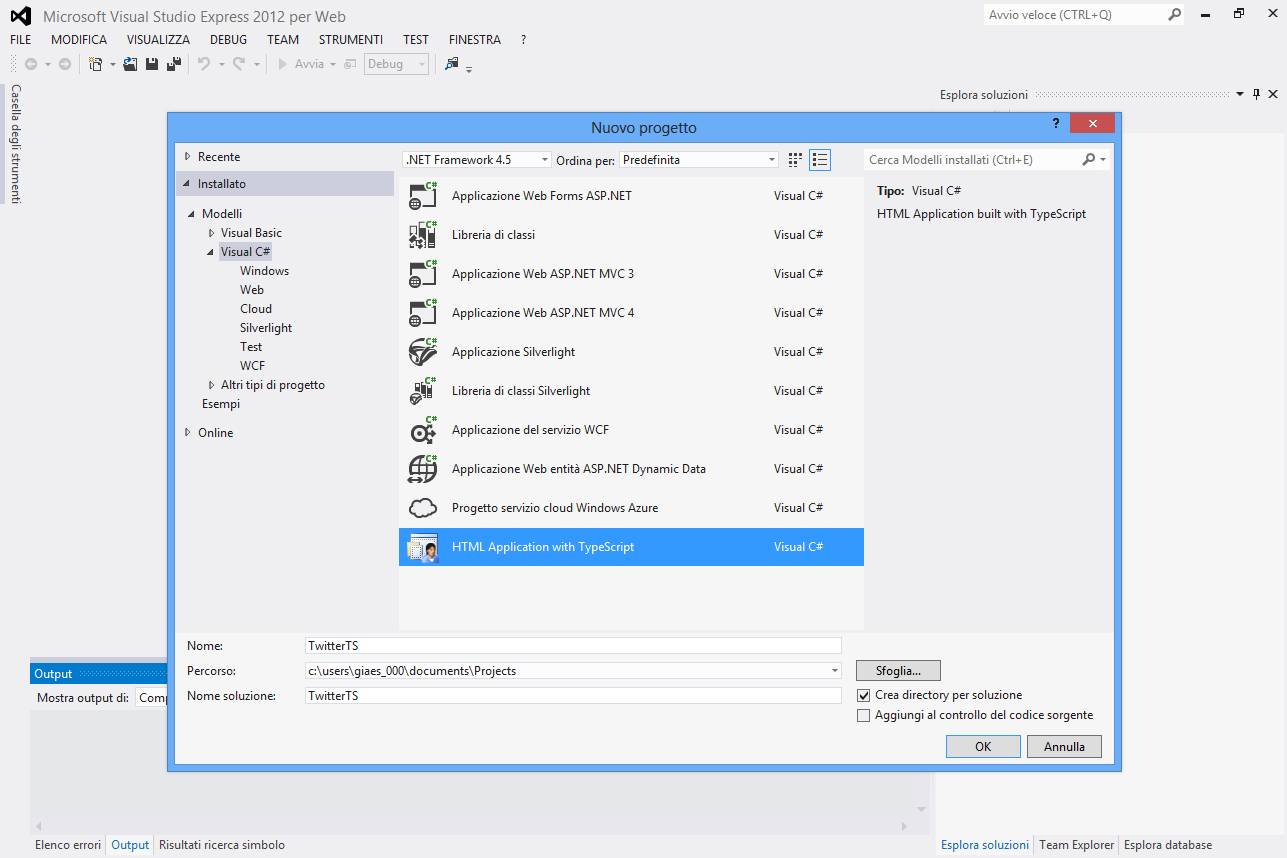Open the DEBUG menu
The height and width of the screenshot is (858, 1287).
coord(228,40)
